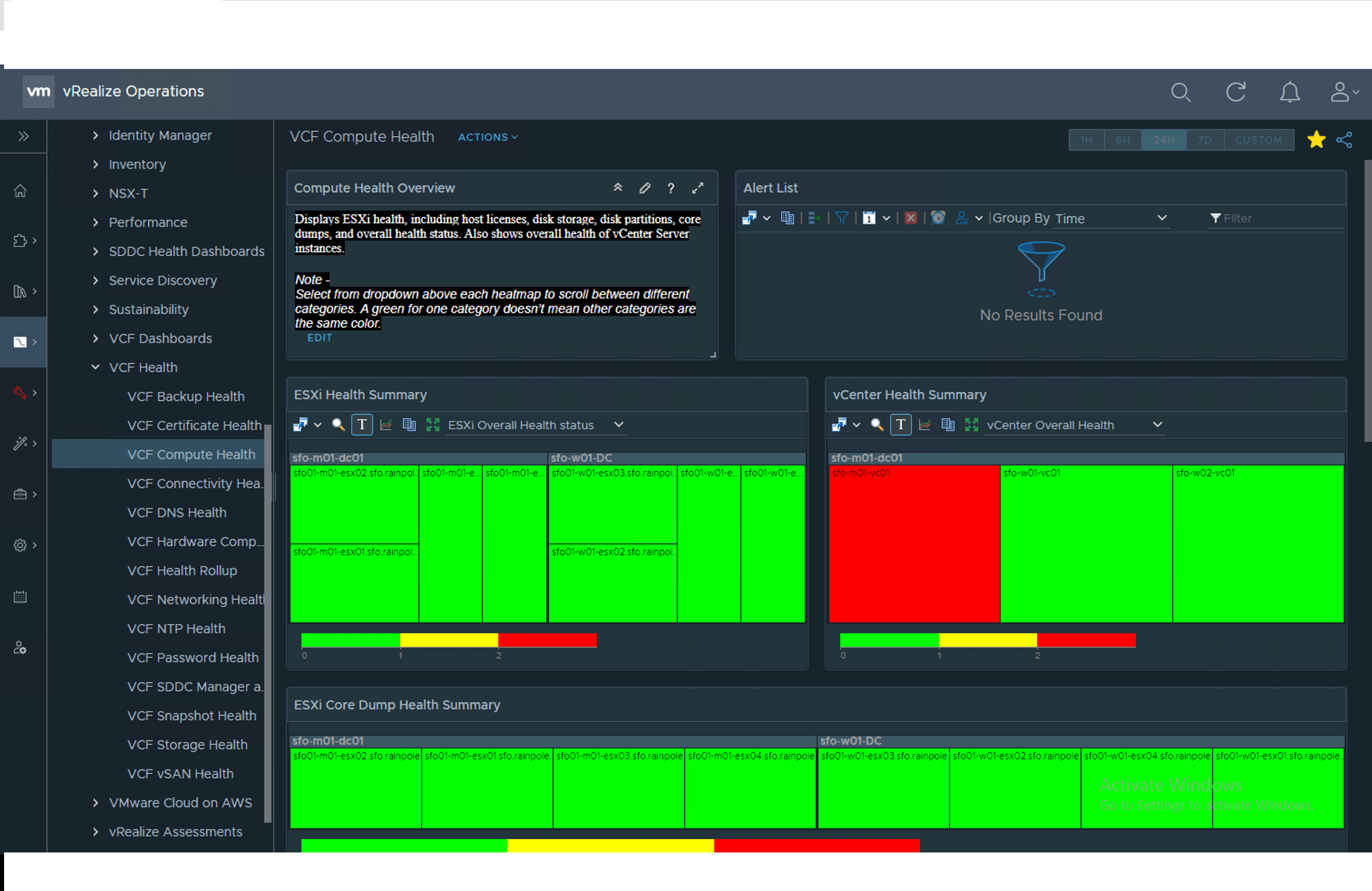Click the search magnifier in header
This screenshot has height=891, width=1372.
(1180, 92)
